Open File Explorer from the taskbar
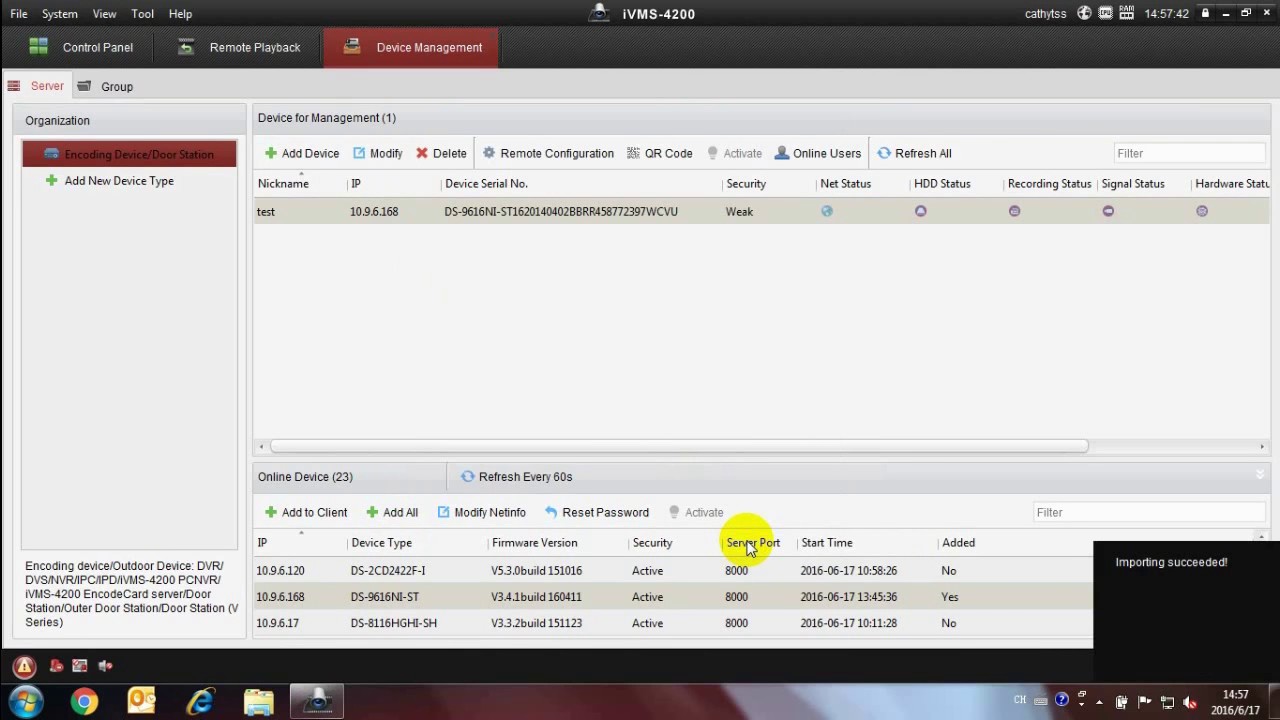Image resolution: width=1280 pixels, height=720 pixels. (259, 702)
